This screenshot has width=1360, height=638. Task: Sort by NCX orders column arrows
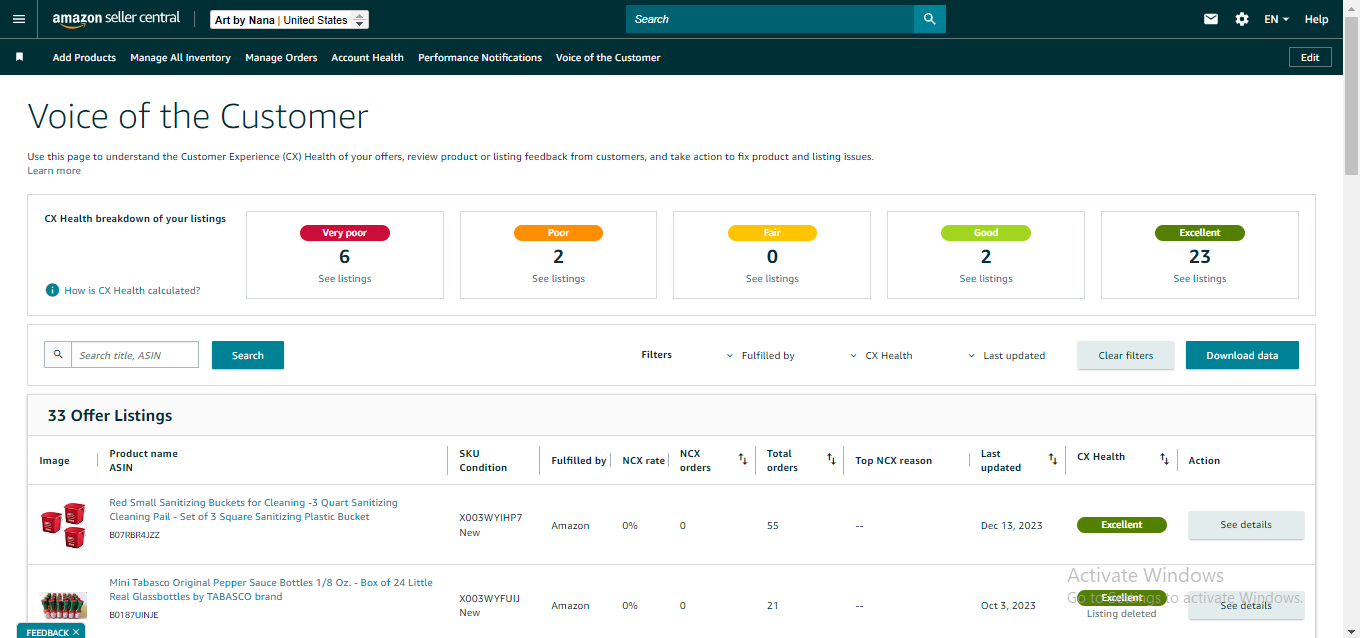(x=743, y=459)
